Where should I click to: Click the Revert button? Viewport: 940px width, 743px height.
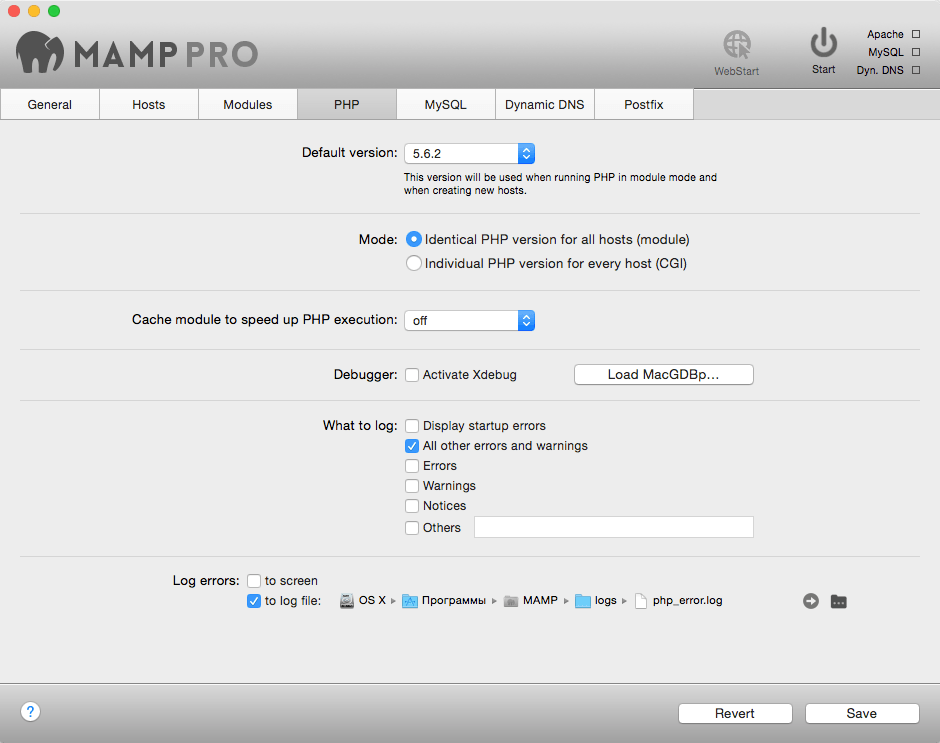point(735,714)
